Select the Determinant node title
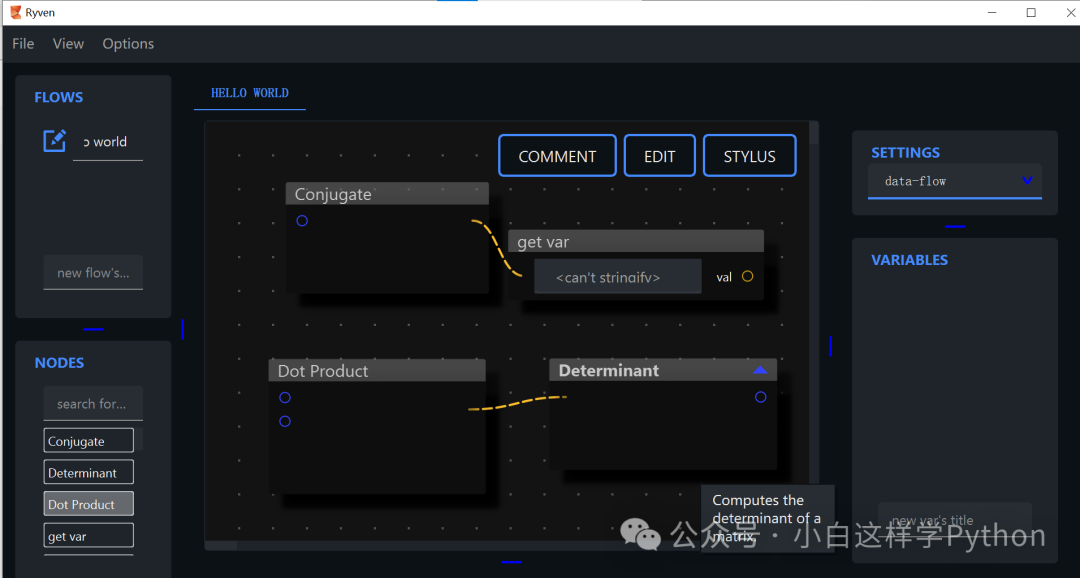The width and height of the screenshot is (1080, 578). point(608,370)
